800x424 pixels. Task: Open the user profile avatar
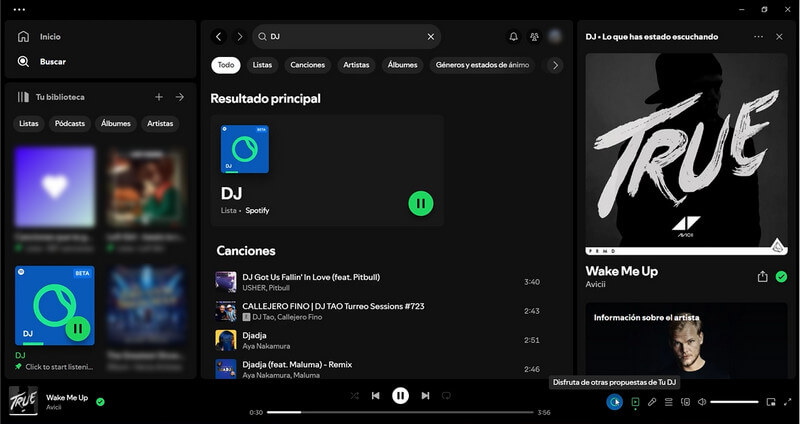555,36
